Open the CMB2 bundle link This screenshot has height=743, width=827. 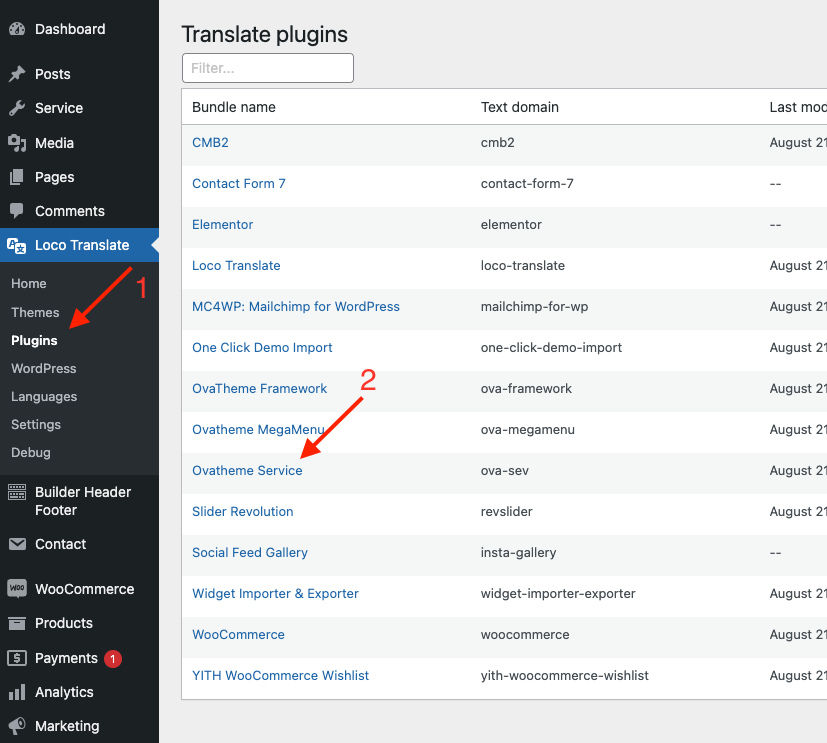coord(210,143)
